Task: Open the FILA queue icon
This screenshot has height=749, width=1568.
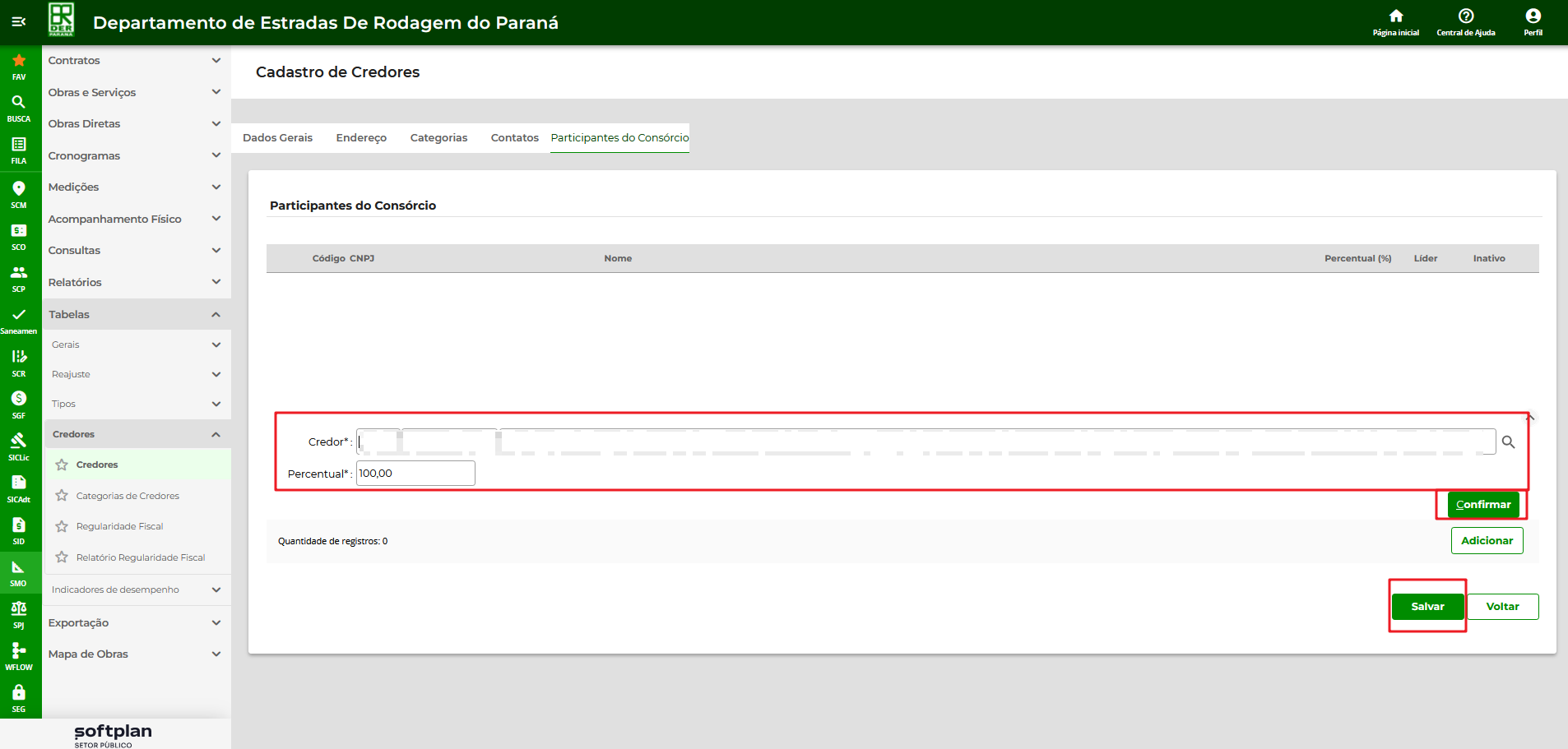Action: [x=19, y=145]
